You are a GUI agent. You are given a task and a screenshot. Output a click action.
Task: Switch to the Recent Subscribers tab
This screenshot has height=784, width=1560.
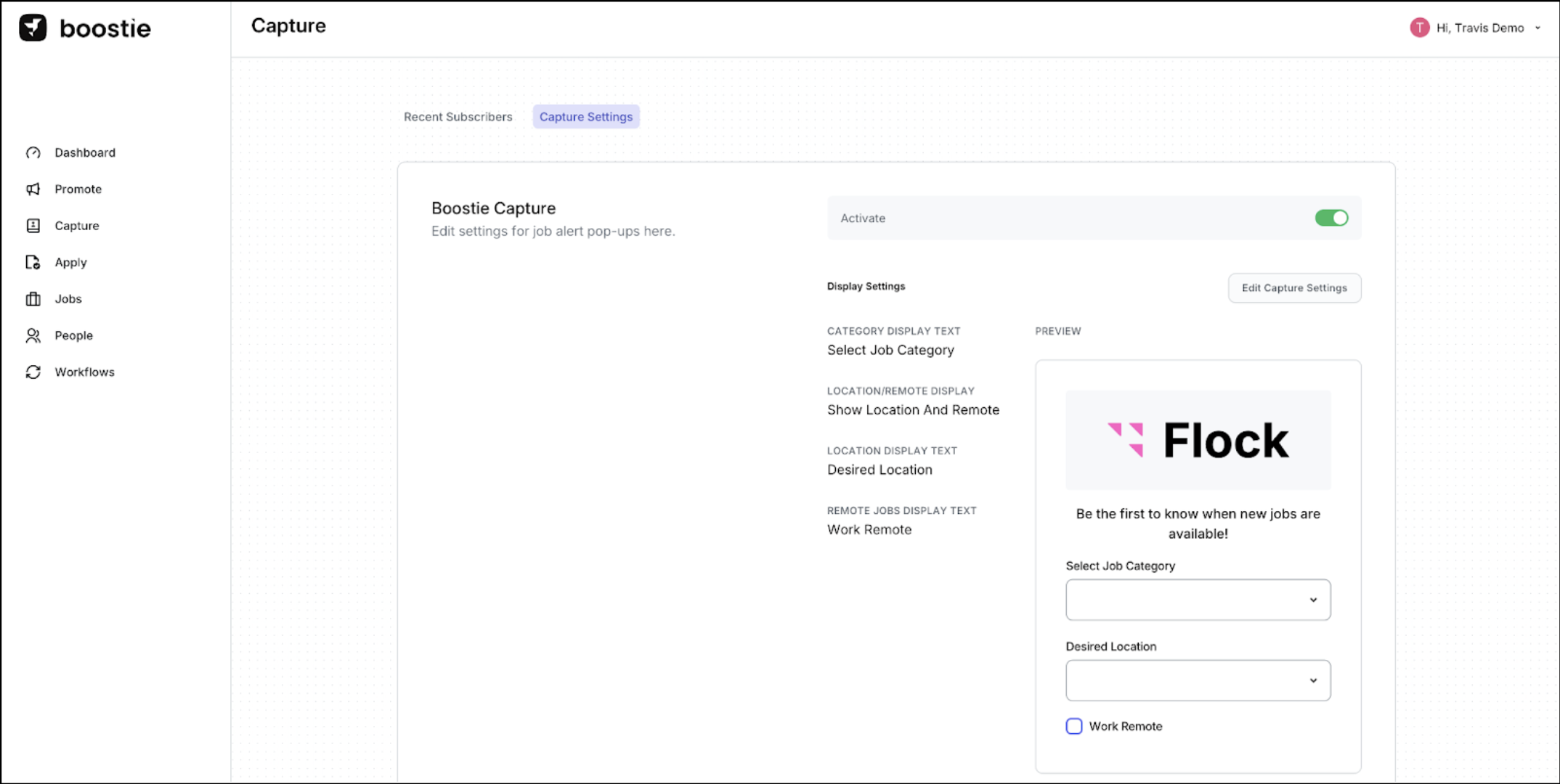(x=458, y=117)
